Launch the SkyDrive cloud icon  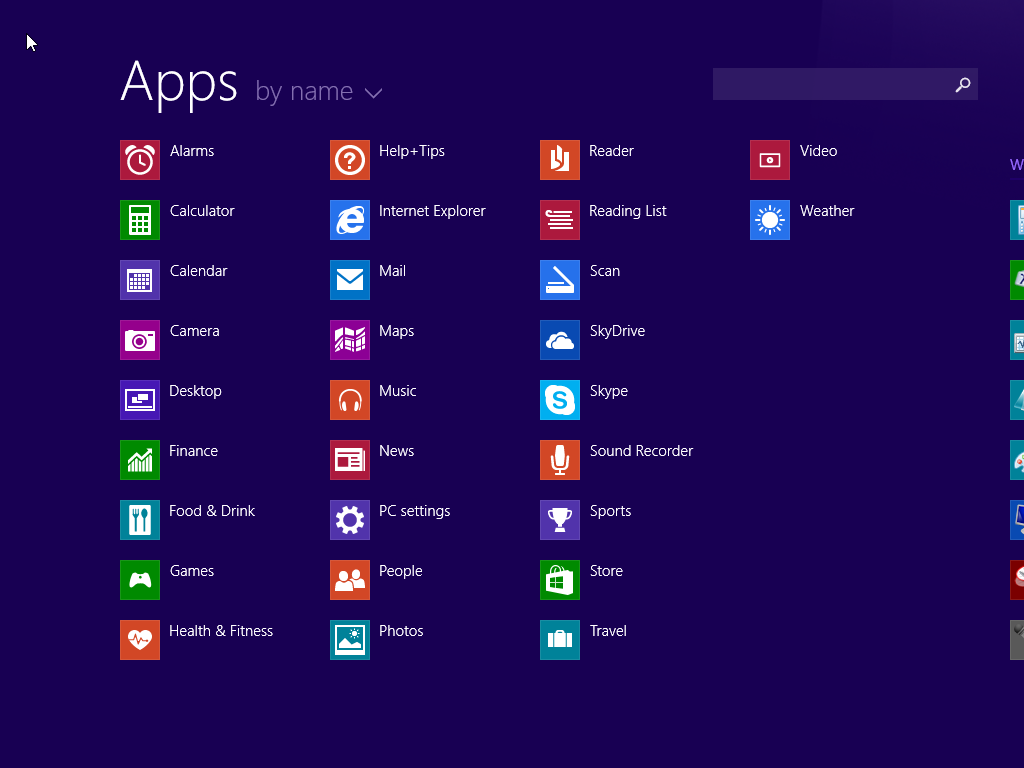click(560, 340)
